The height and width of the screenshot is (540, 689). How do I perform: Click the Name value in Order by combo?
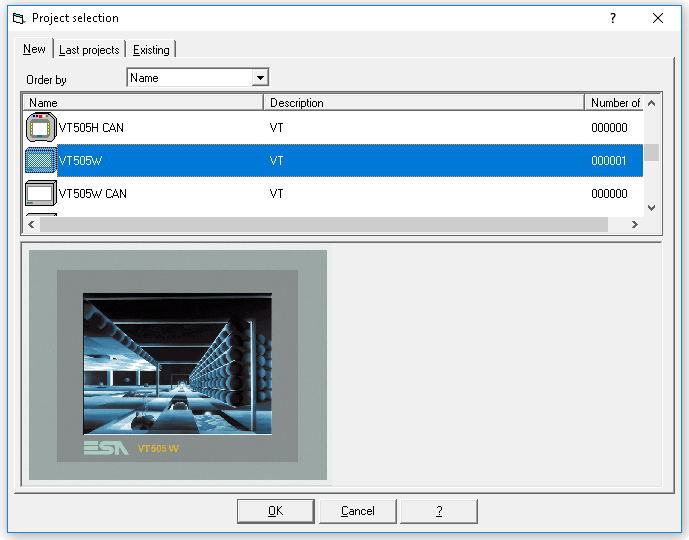tap(144, 78)
